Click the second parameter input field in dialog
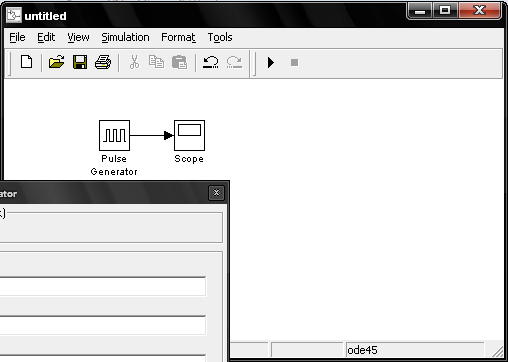The width and height of the screenshot is (508, 362). pos(103,325)
